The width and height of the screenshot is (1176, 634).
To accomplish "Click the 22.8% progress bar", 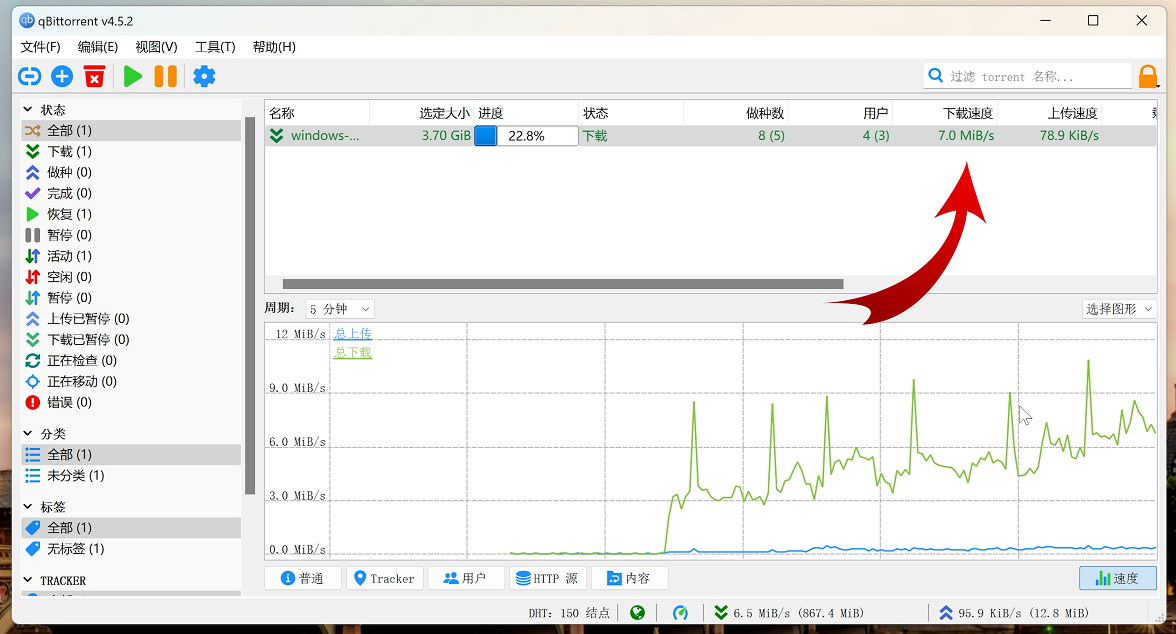I will point(526,136).
